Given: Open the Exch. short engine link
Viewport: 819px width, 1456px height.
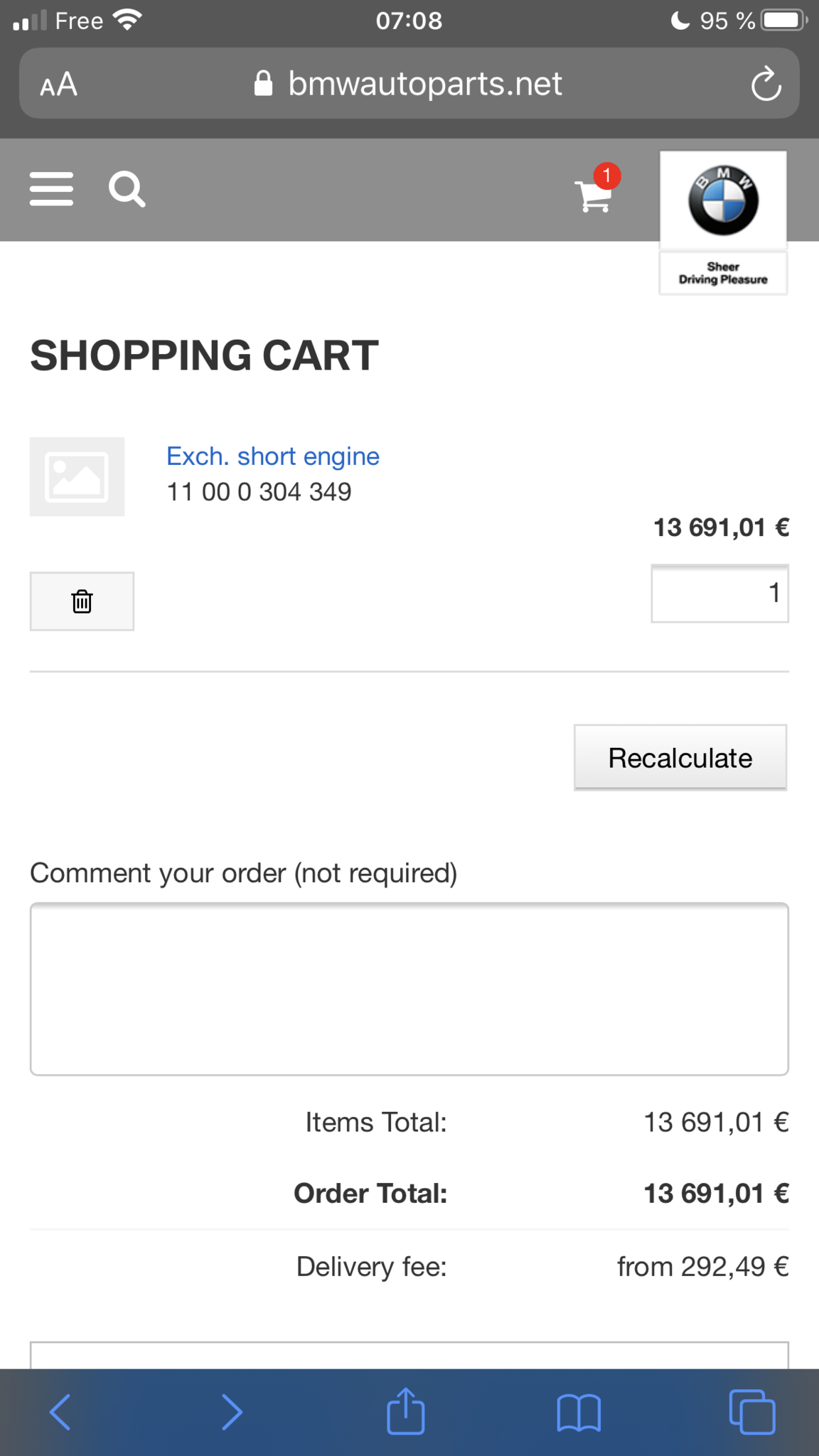Looking at the screenshot, I should (273, 456).
